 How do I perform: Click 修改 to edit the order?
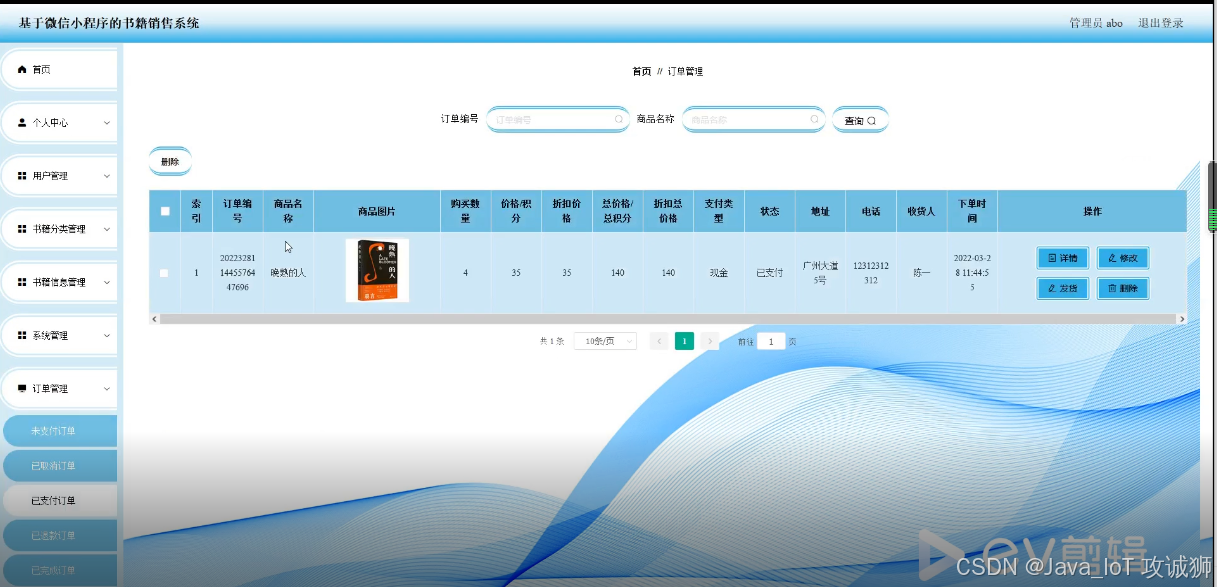tap(1123, 258)
